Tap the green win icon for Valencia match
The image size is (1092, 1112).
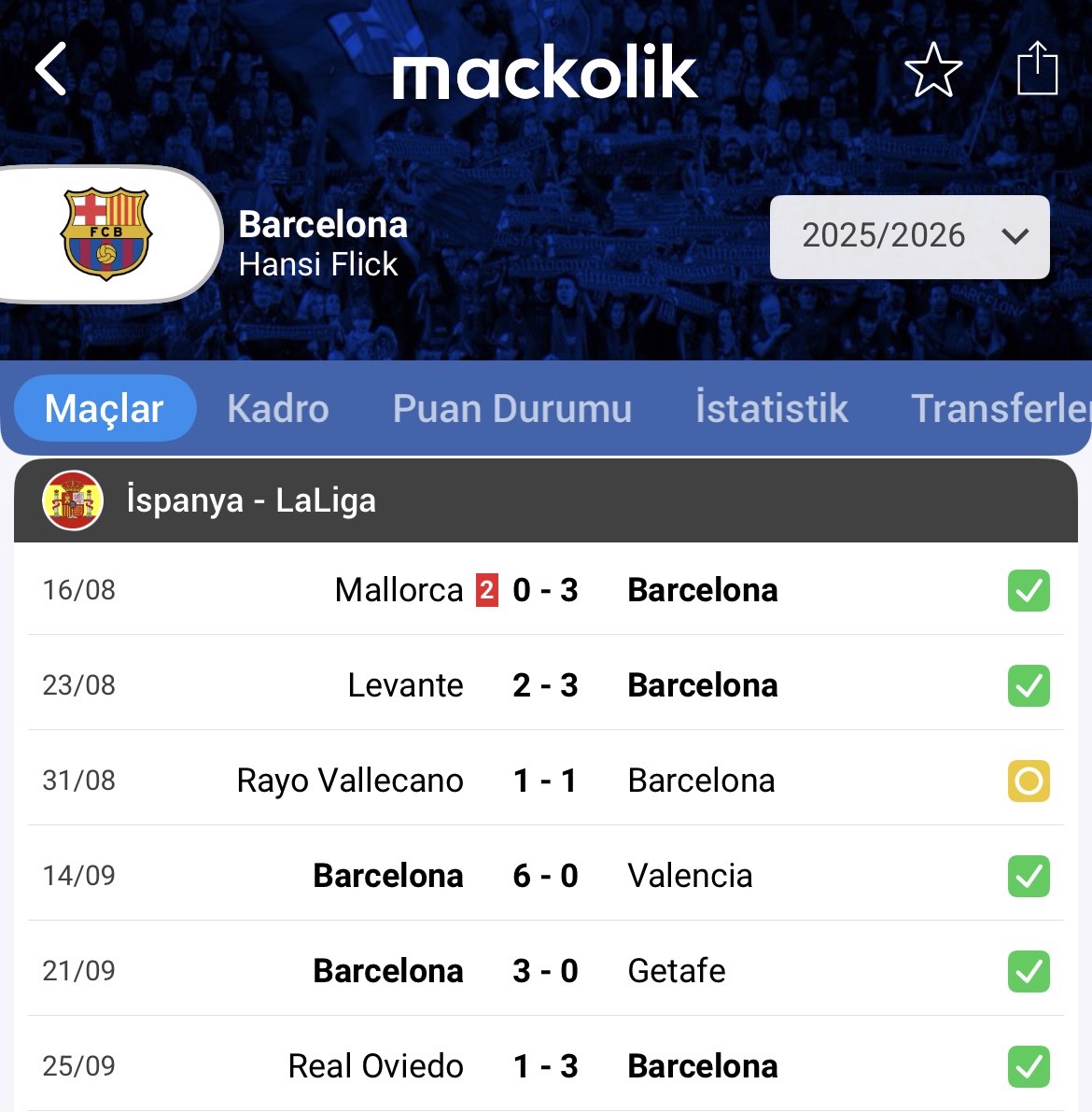[1029, 876]
